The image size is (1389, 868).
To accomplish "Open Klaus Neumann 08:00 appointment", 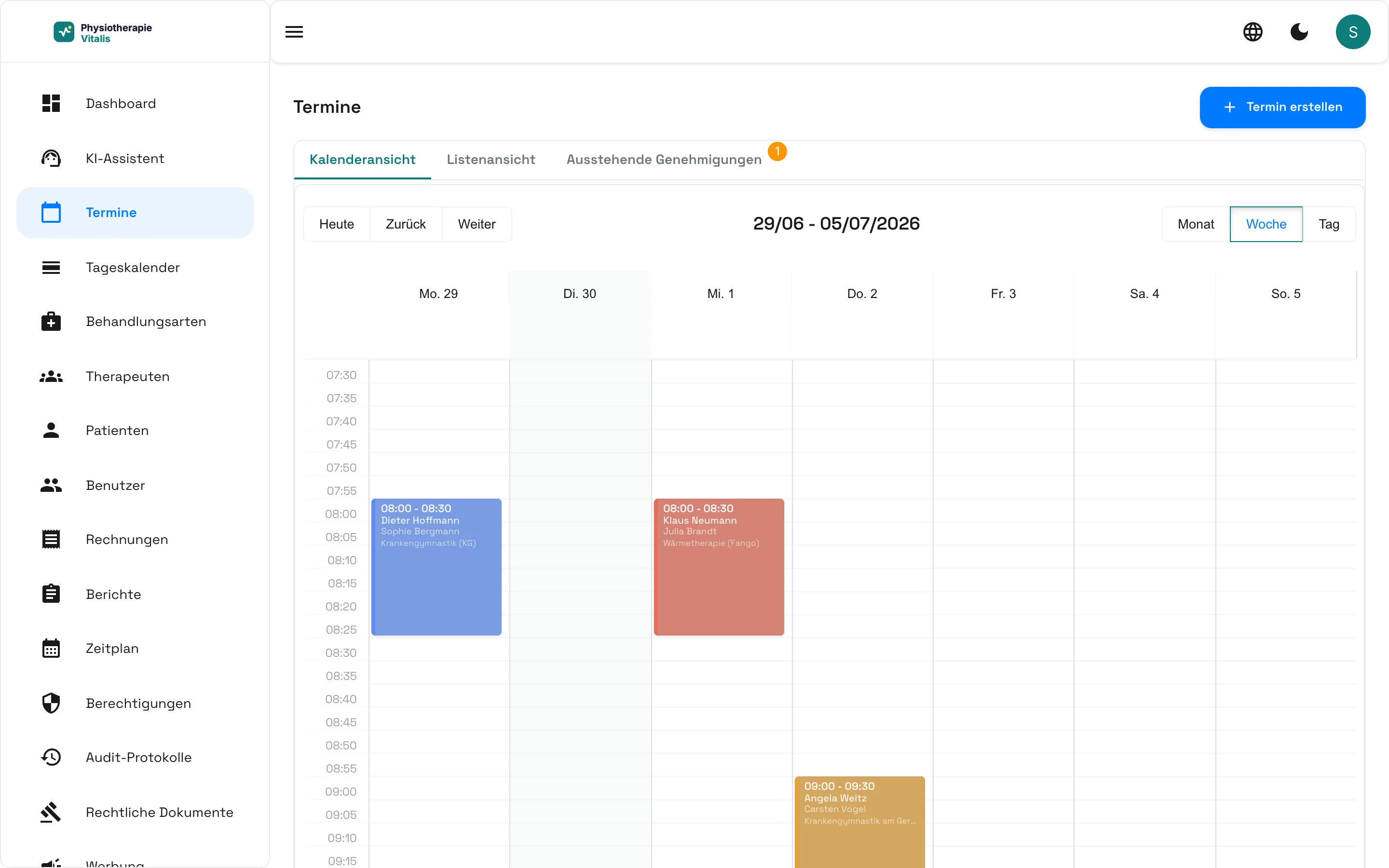I will [x=719, y=567].
